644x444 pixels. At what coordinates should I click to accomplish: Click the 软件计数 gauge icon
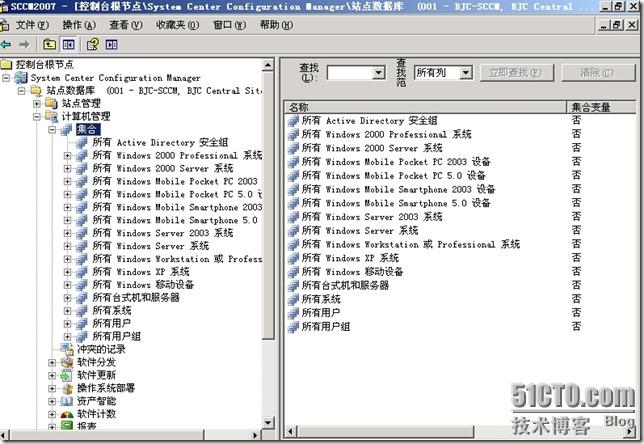click(67, 414)
